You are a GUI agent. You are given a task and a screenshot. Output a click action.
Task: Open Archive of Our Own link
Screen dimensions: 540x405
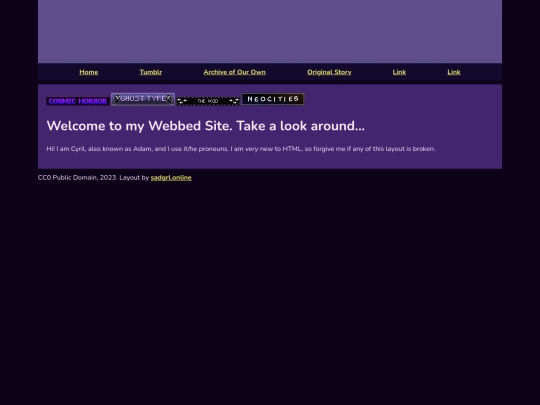[x=235, y=72]
